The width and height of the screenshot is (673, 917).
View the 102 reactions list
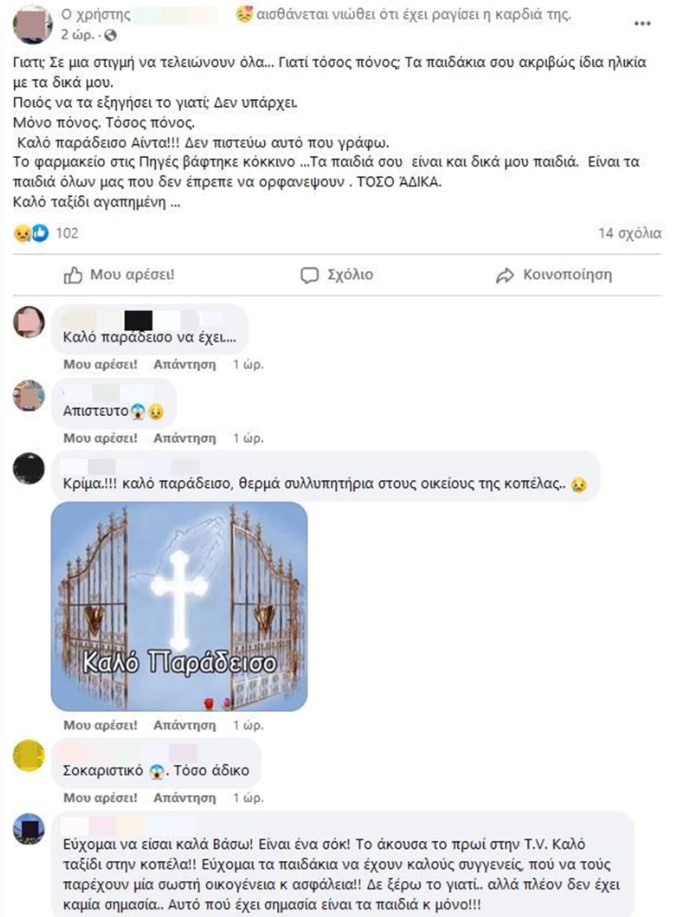pos(67,233)
